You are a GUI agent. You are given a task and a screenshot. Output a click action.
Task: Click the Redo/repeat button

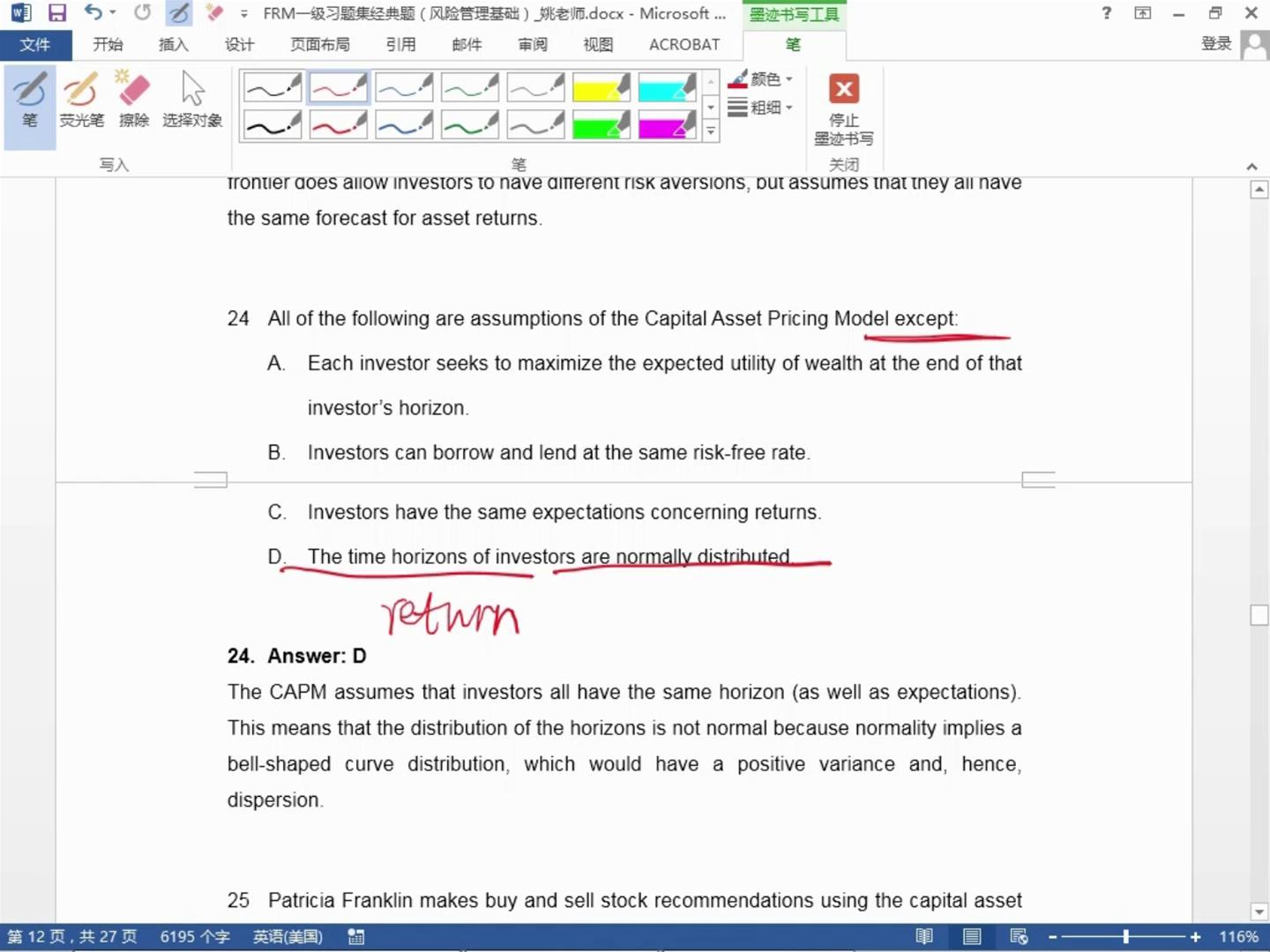click(x=142, y=13)
